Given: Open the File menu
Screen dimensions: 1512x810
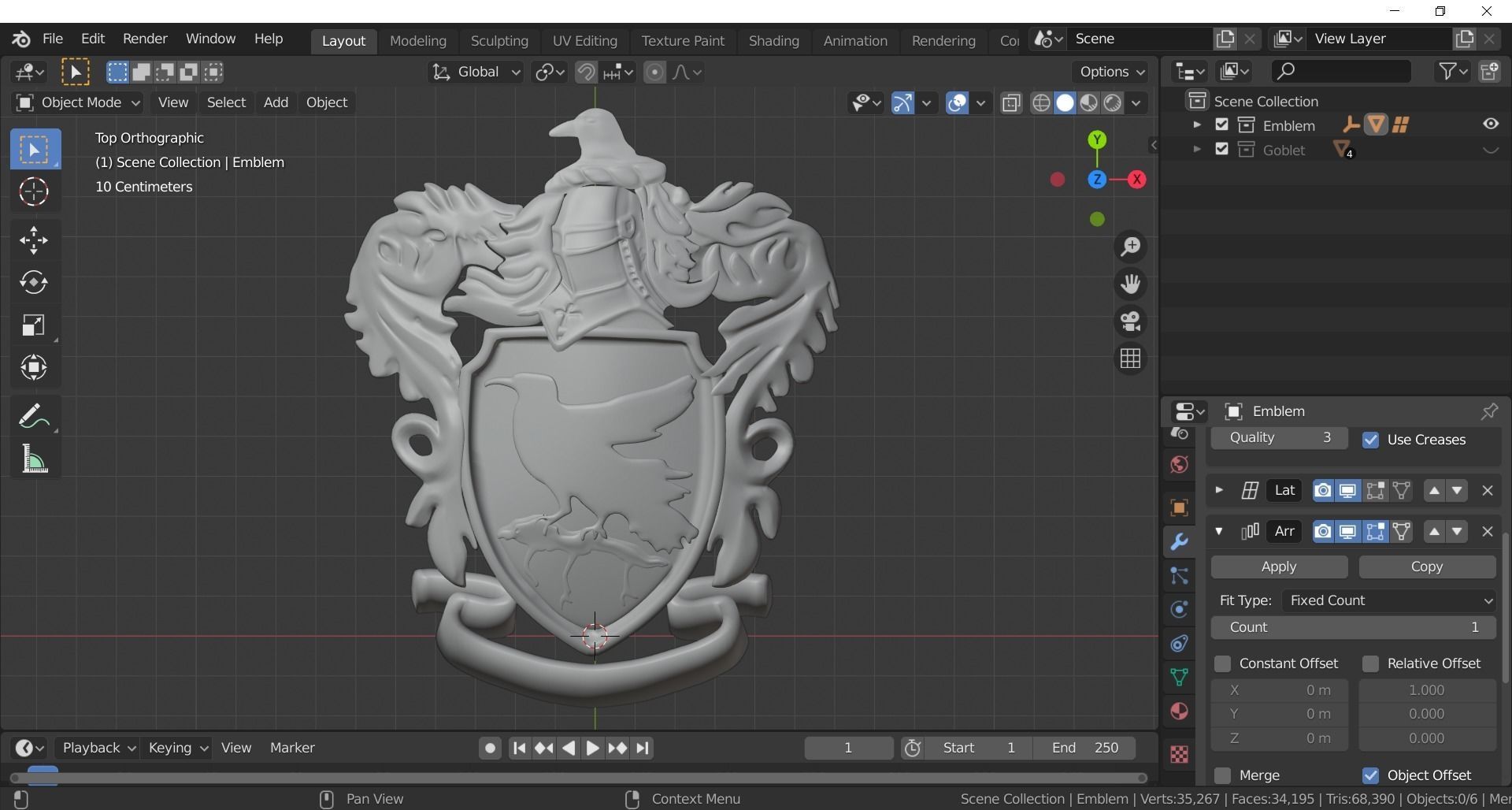Looking at the screenshot, I should 52,39.
